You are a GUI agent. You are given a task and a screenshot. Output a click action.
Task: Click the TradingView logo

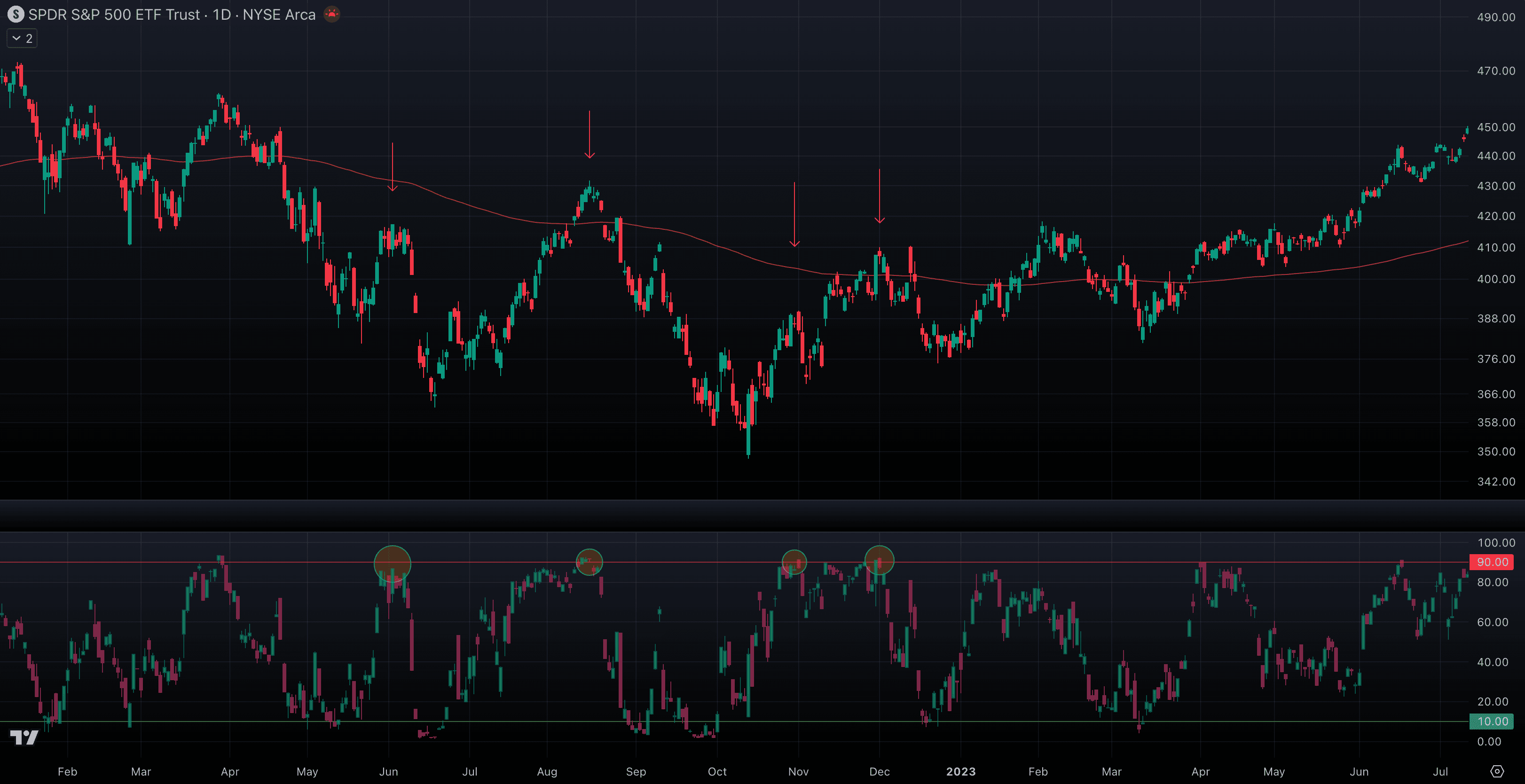pyautogui.click(x=24, y=737)
